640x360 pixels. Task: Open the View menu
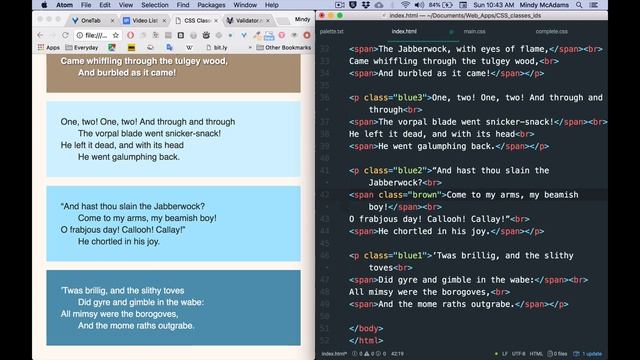[126, 5]
